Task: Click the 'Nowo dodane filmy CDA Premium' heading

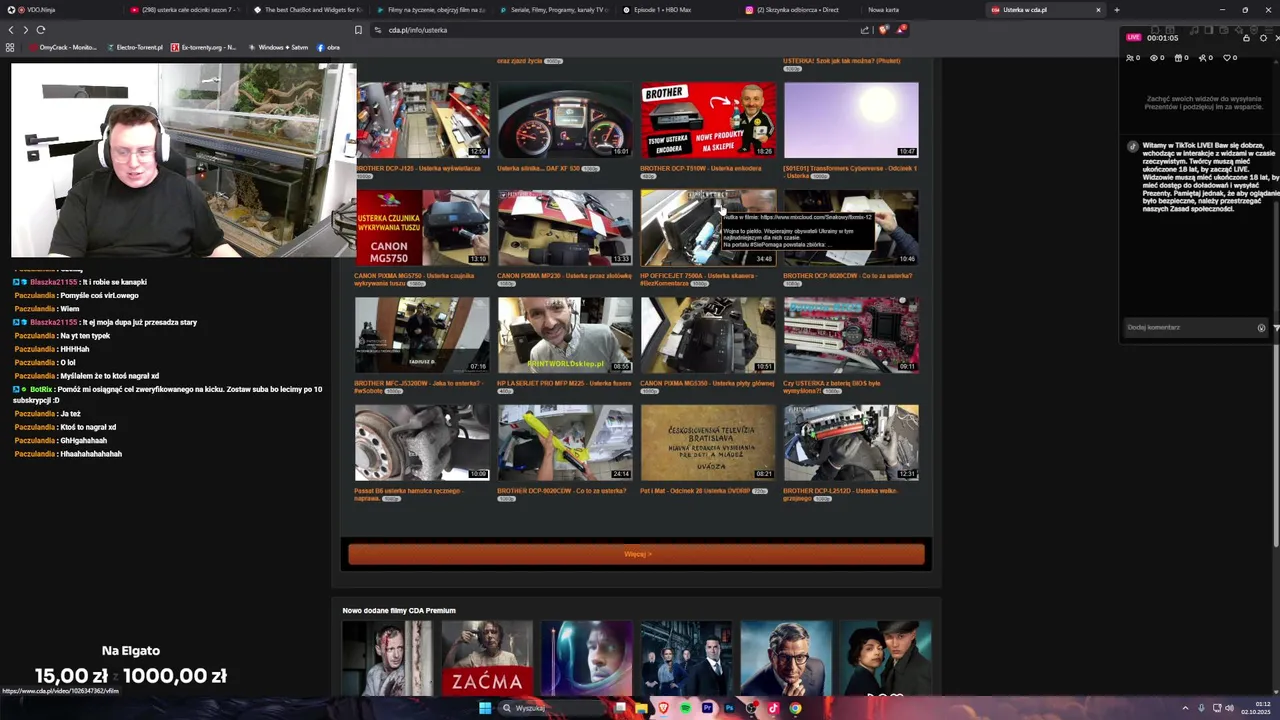Action: click(399, 610)
